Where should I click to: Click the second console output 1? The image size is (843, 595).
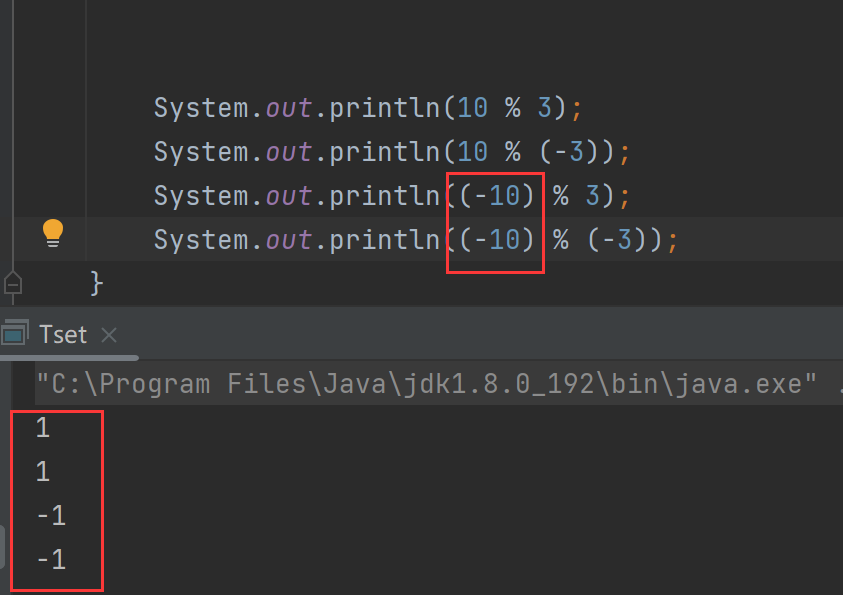43,472
